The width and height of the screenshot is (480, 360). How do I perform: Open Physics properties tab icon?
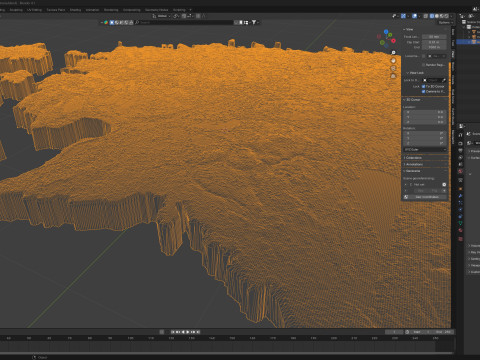[460, 209]
